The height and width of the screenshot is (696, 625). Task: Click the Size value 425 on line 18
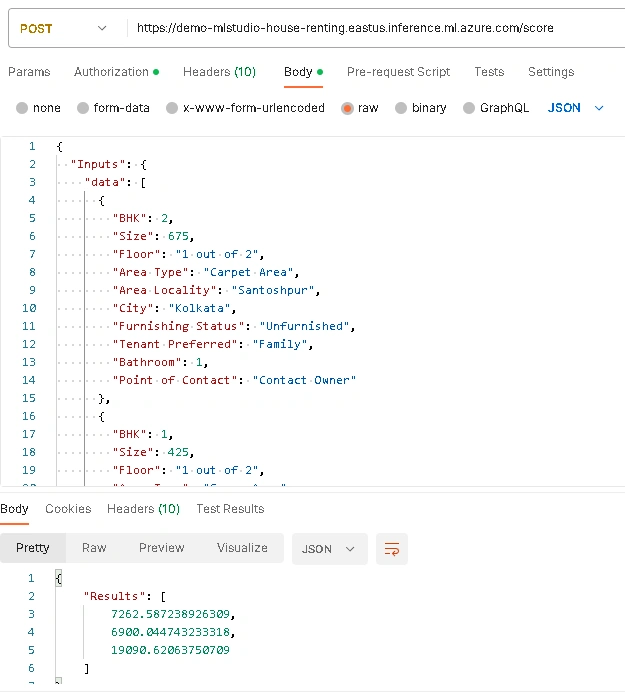(178, 452)
